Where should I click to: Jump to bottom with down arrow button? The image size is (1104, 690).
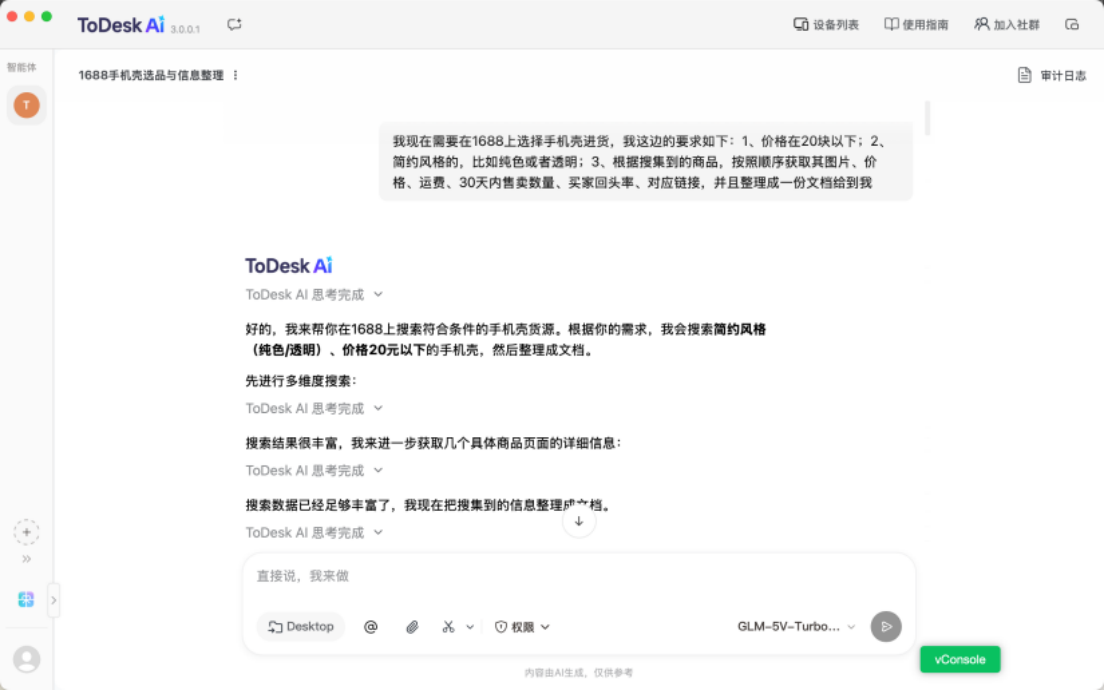pos(579,522)
